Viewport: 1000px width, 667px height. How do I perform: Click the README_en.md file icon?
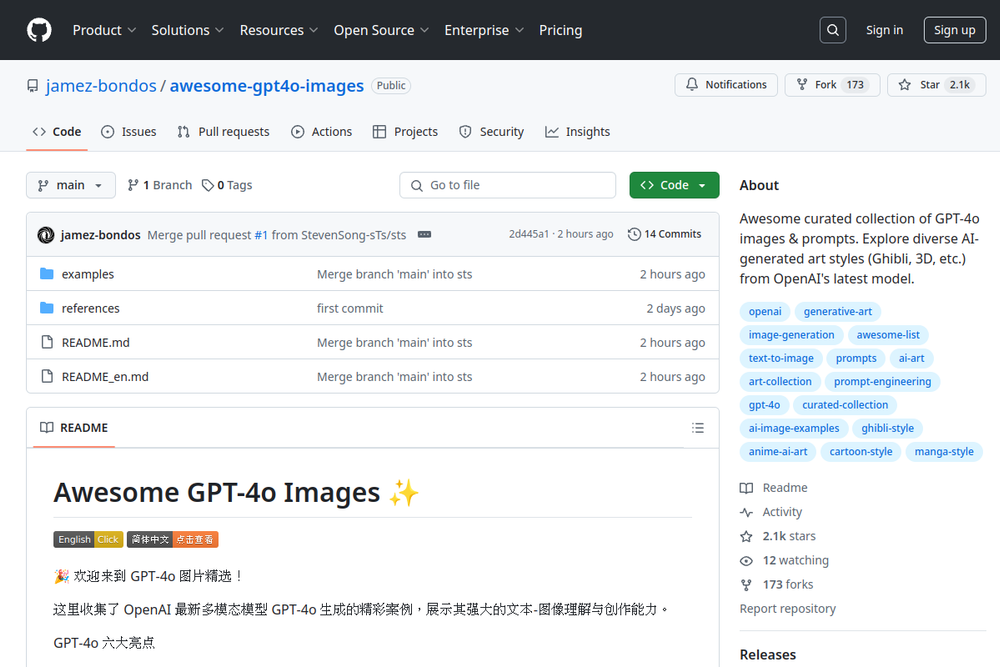pyautogui.click(x=47, y=376)
